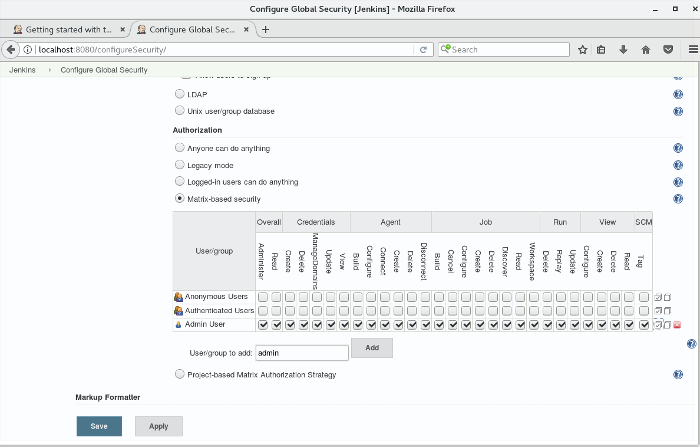The width and height of the screenshot is (700, 447).
Task: Open the Firefox downloads arrow icon
Action: (x=624, y=49)
